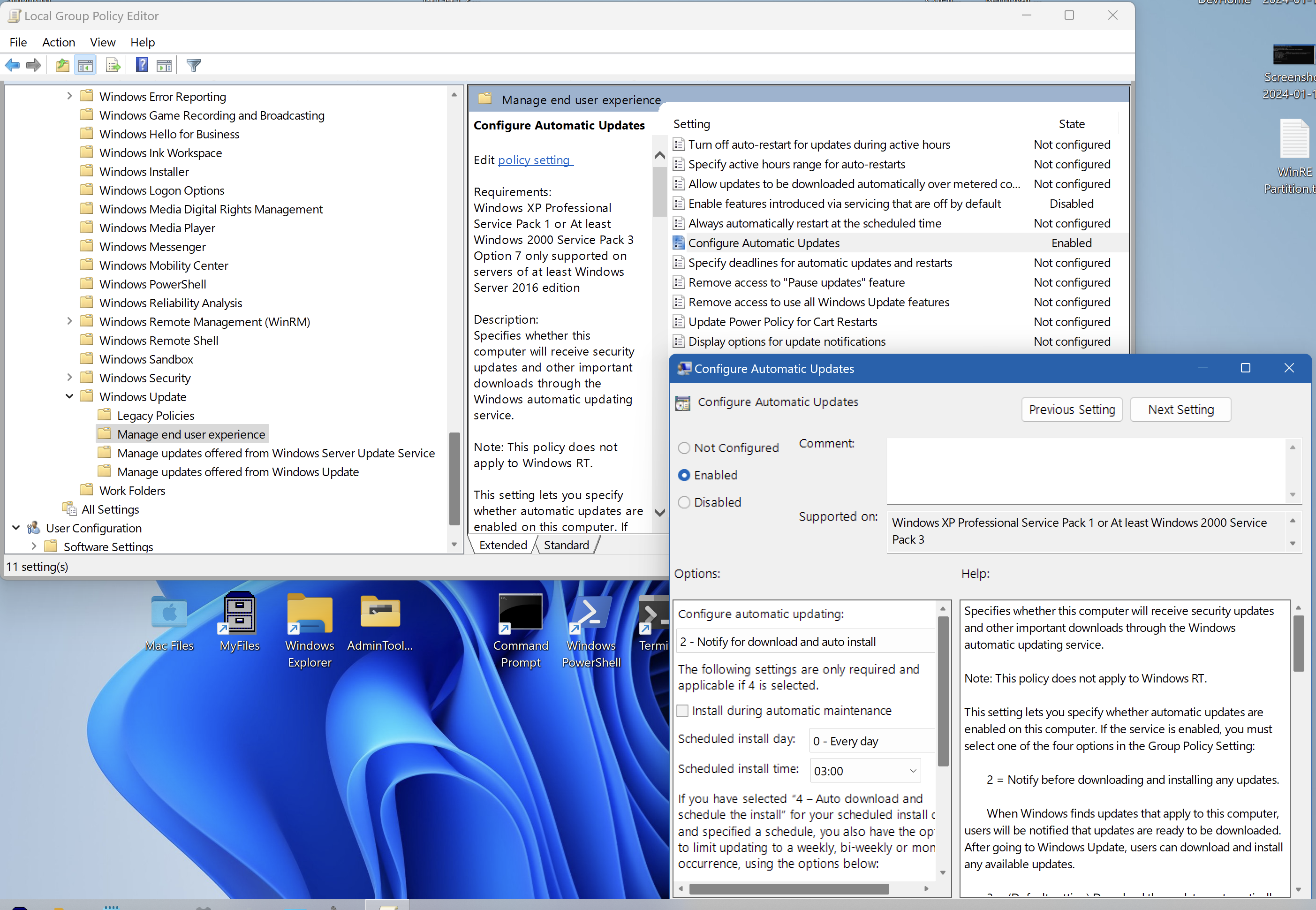
Task: Open the Action menu
Action: [x=58, y=42]
